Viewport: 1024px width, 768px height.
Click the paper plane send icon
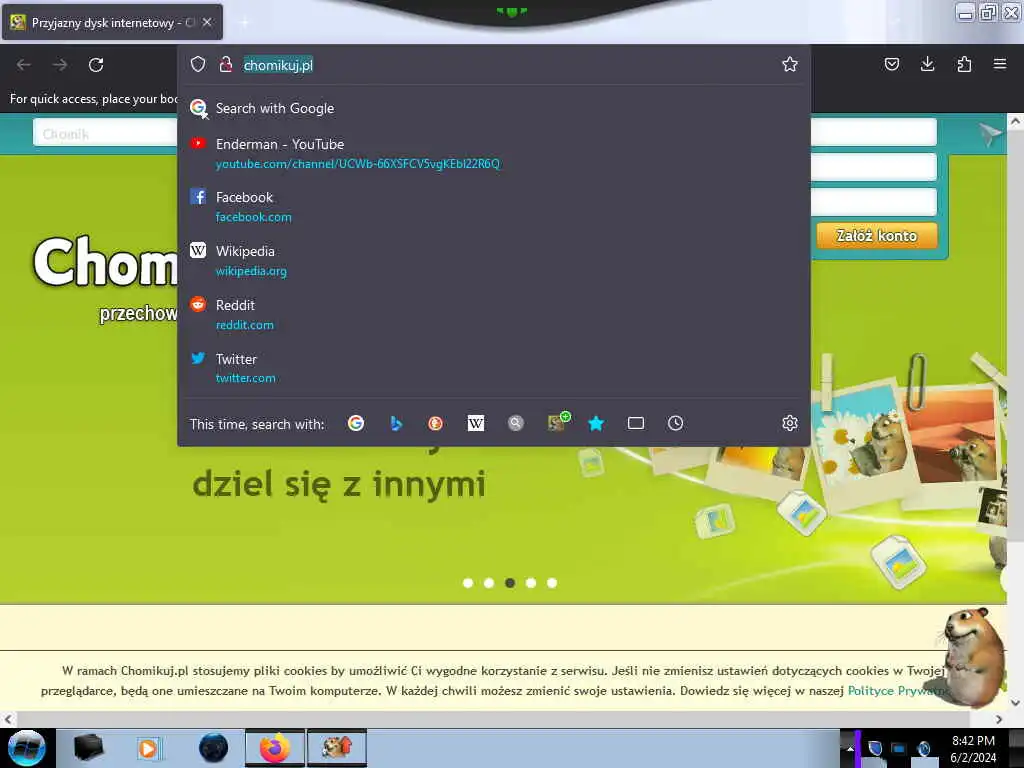pyautogui.click(x=990, y=135)
